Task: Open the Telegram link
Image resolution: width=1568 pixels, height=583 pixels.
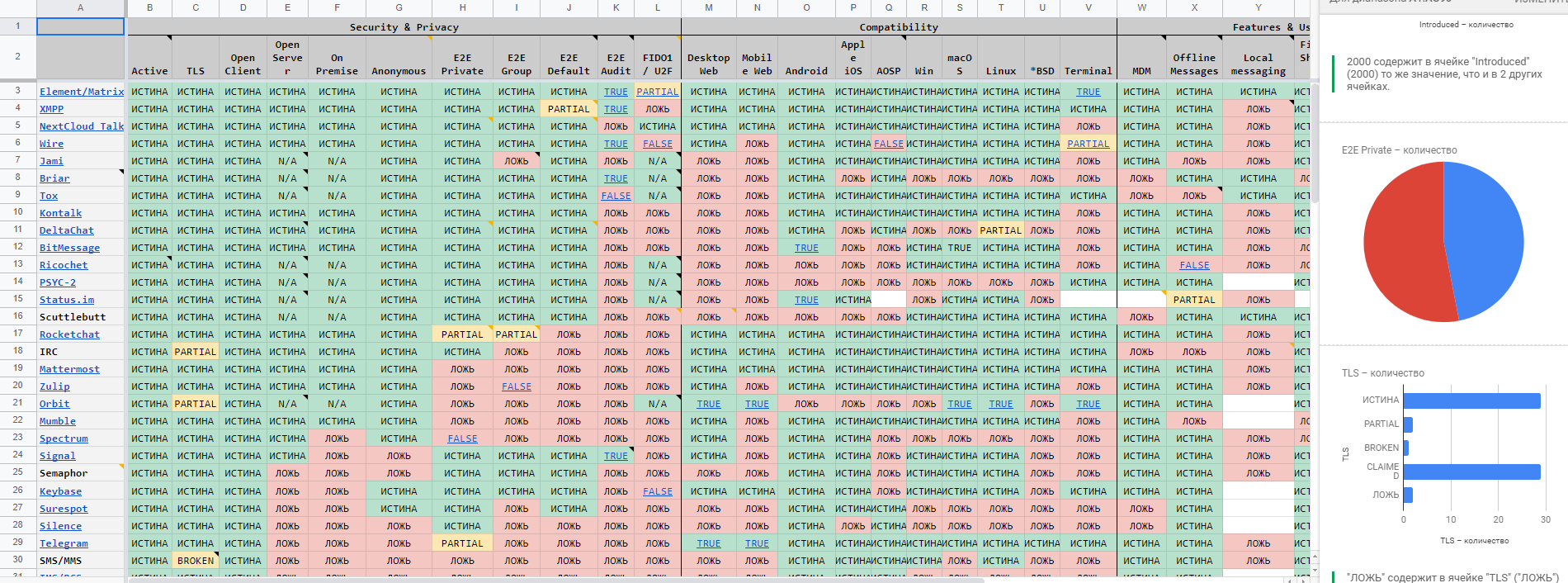Action: coord(64,543)
